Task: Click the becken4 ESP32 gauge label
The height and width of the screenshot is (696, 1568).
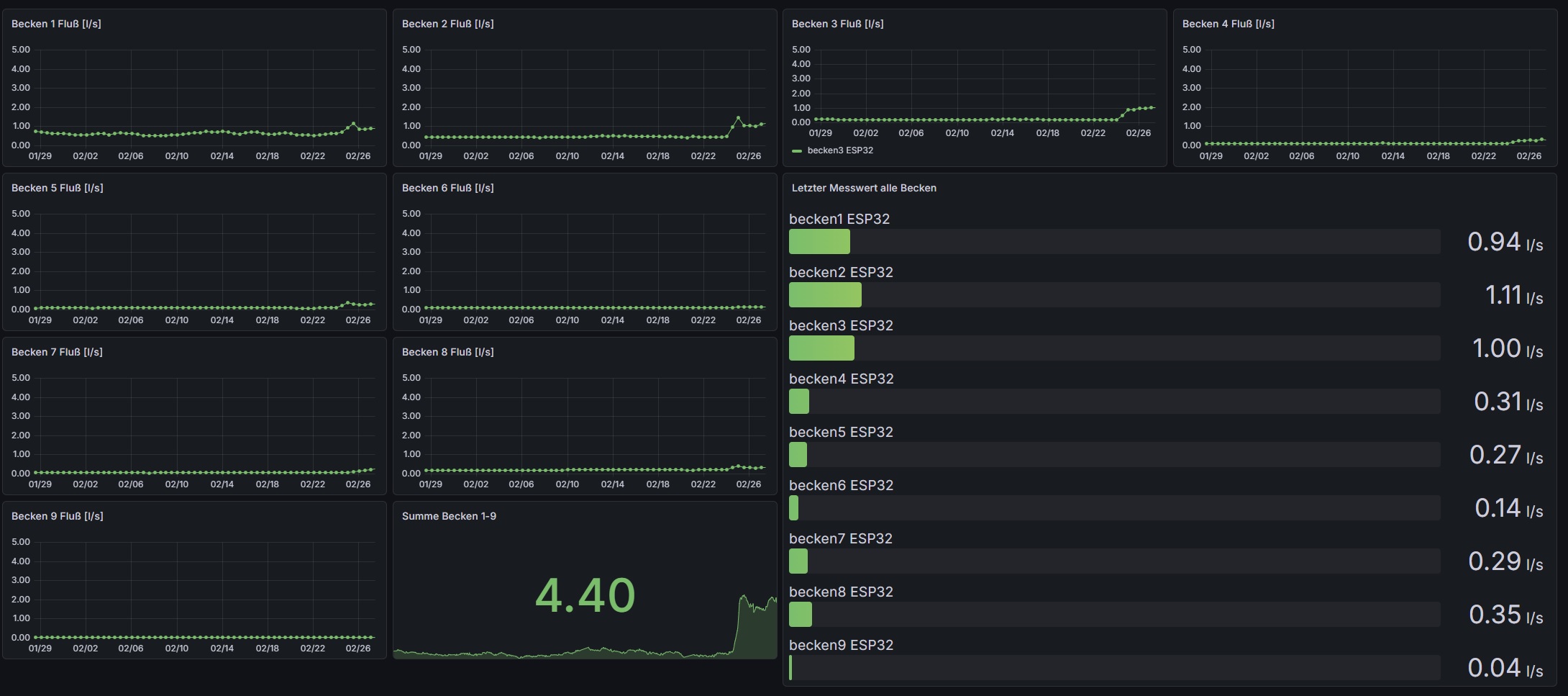Action: [x=841, y=379]
